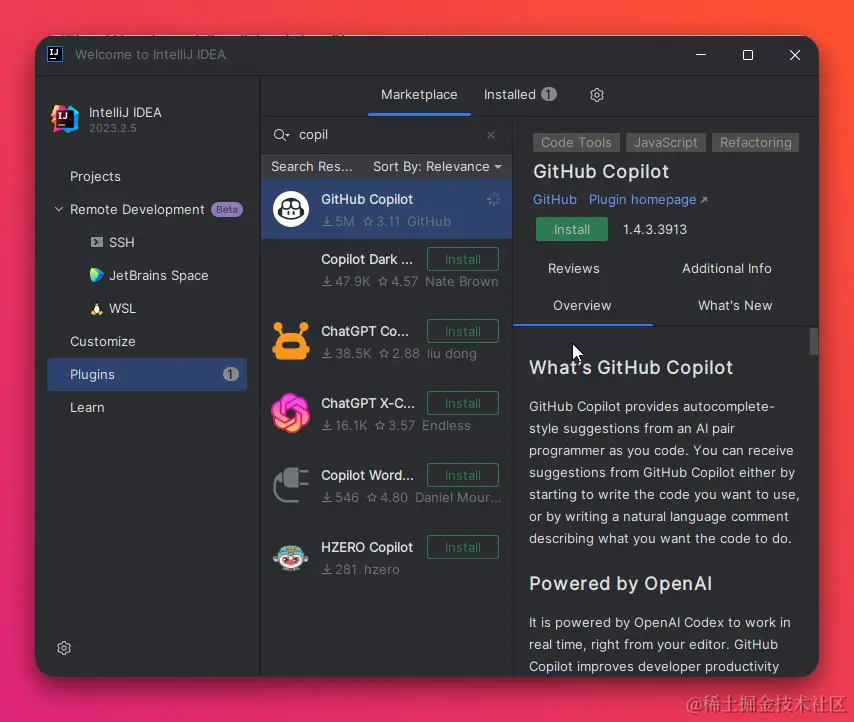Click HZERO Copilot plugin name

tap(367, 547)
